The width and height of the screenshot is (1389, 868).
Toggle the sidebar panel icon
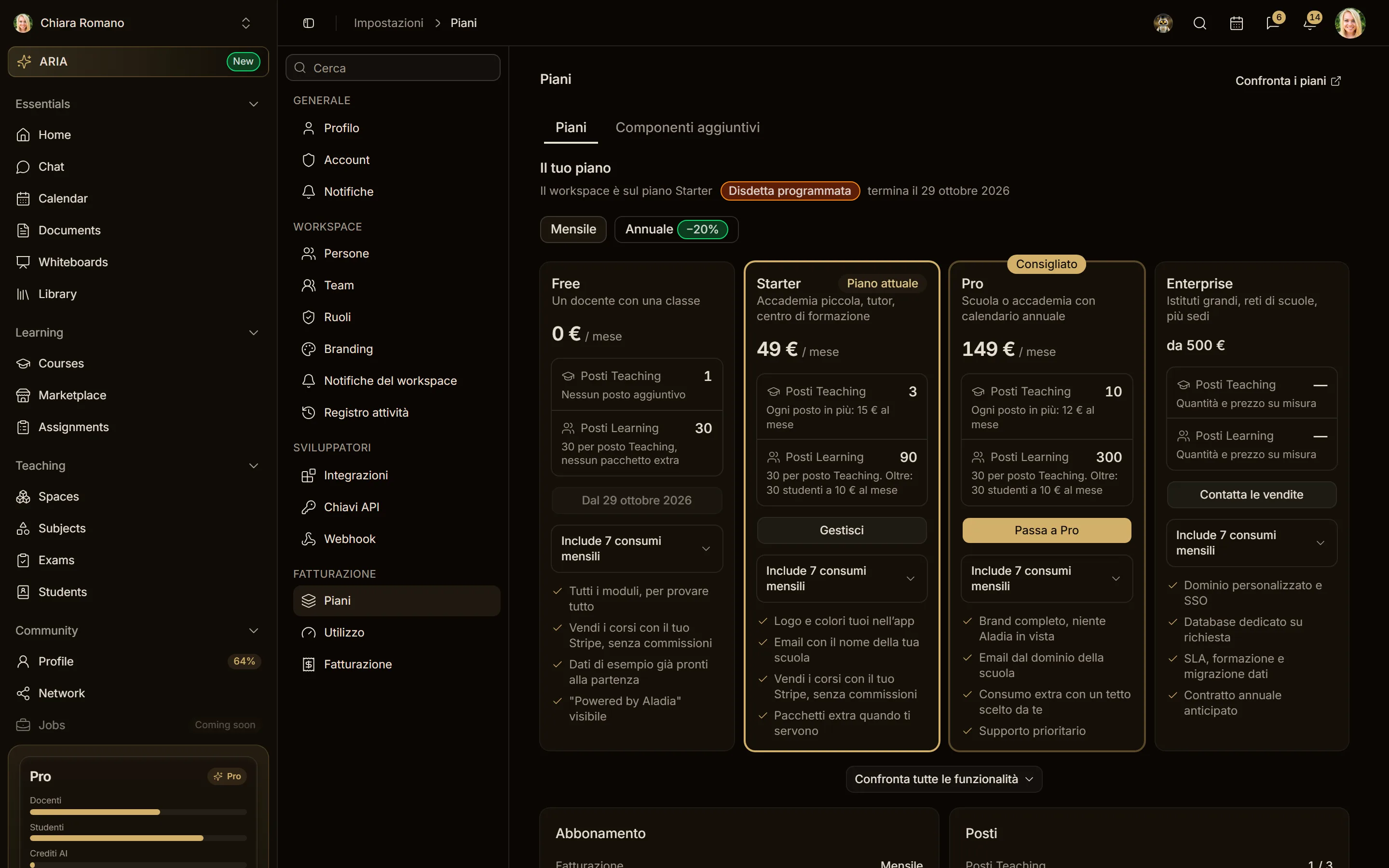tap(308, 23)
